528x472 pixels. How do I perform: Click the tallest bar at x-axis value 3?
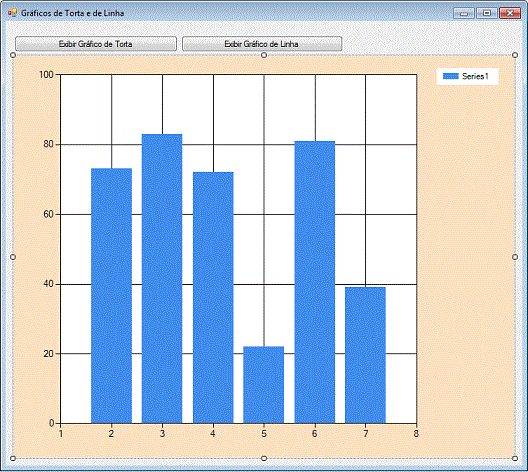pos(162,278)
